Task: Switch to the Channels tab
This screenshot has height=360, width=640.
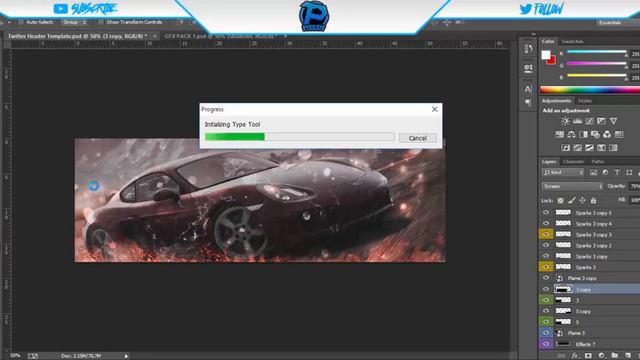Action: click(x=573, y=162)
